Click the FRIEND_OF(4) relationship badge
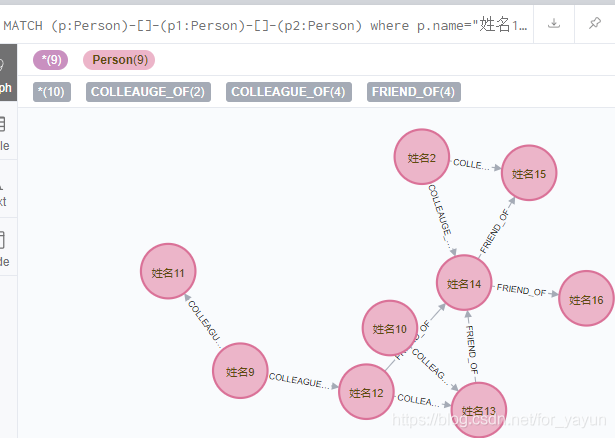This screenshot has height=438, width=615. 414,92
